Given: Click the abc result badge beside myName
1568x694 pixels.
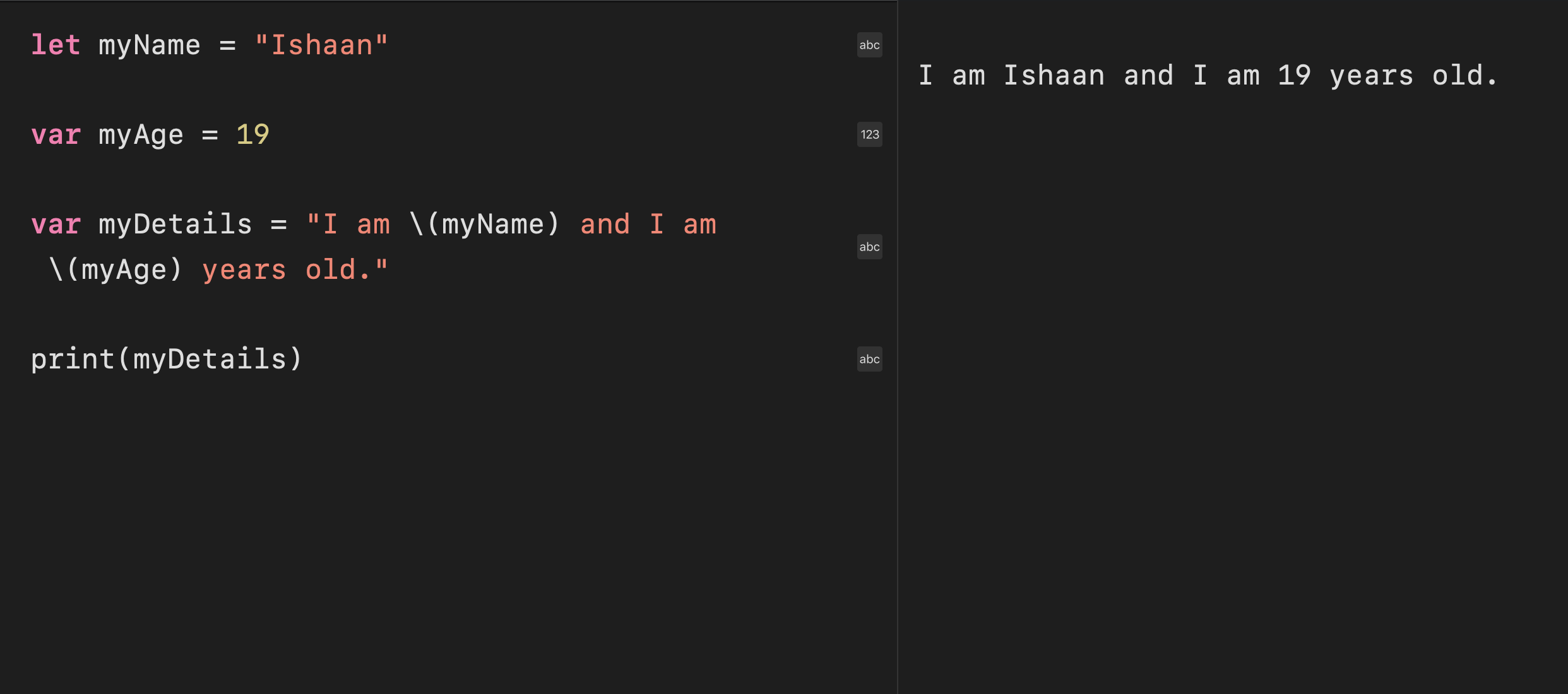Looking at the screenshot, I should [x=869, y=45].
